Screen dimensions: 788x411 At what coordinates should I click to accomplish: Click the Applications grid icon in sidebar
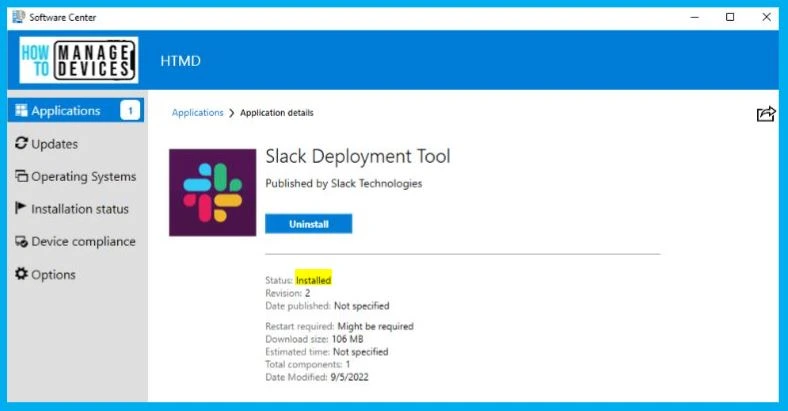pyautogui.click(x=21, y=111)
